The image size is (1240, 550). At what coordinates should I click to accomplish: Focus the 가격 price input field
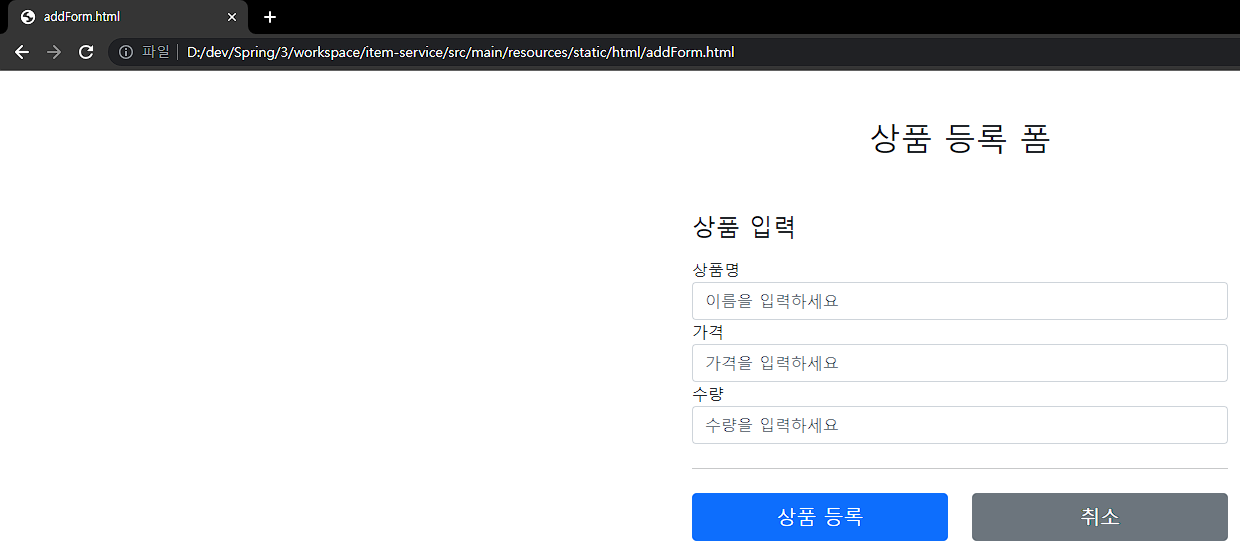[x=960, y=363]
